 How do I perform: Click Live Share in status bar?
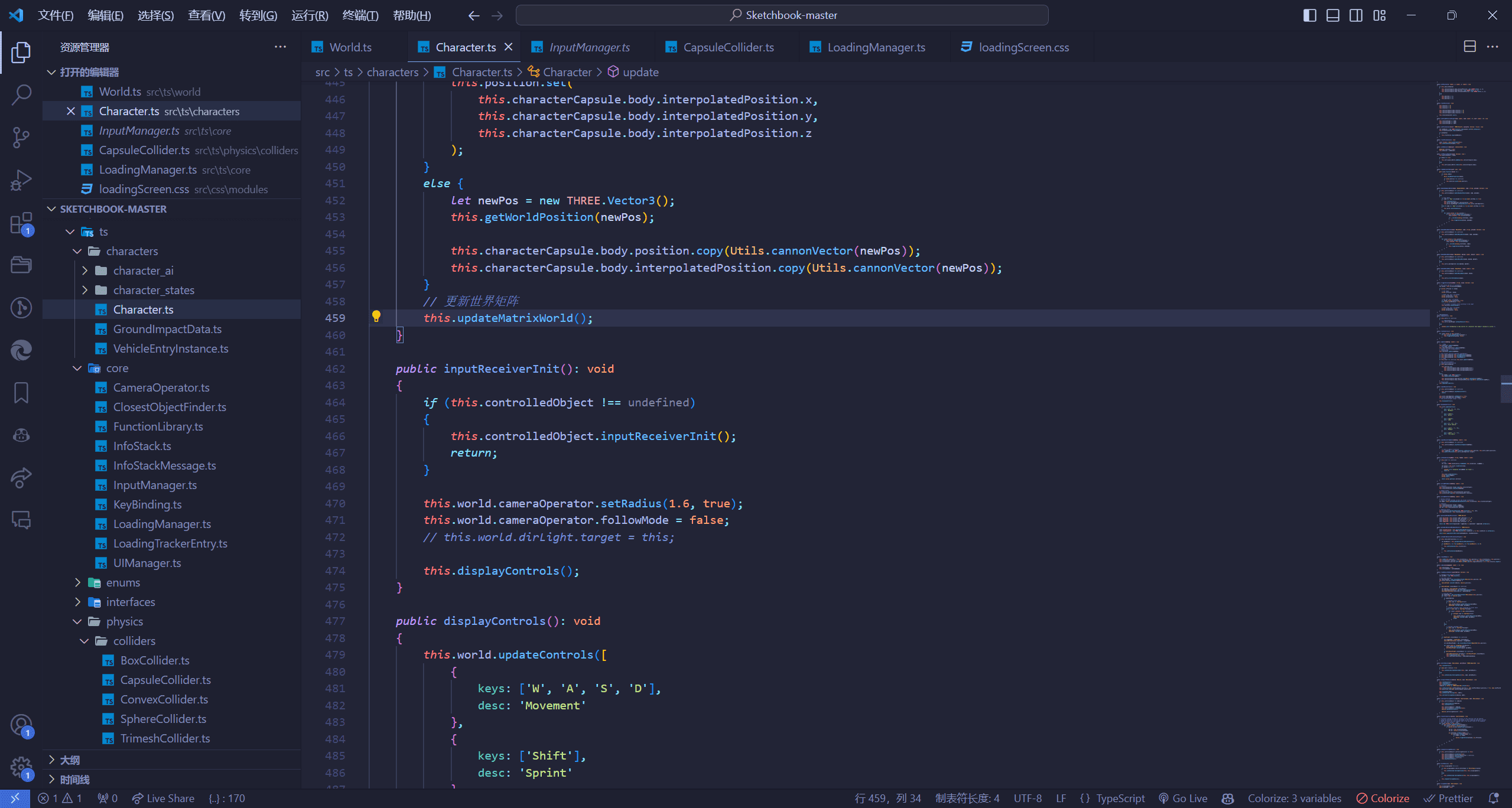coord(163,798)
